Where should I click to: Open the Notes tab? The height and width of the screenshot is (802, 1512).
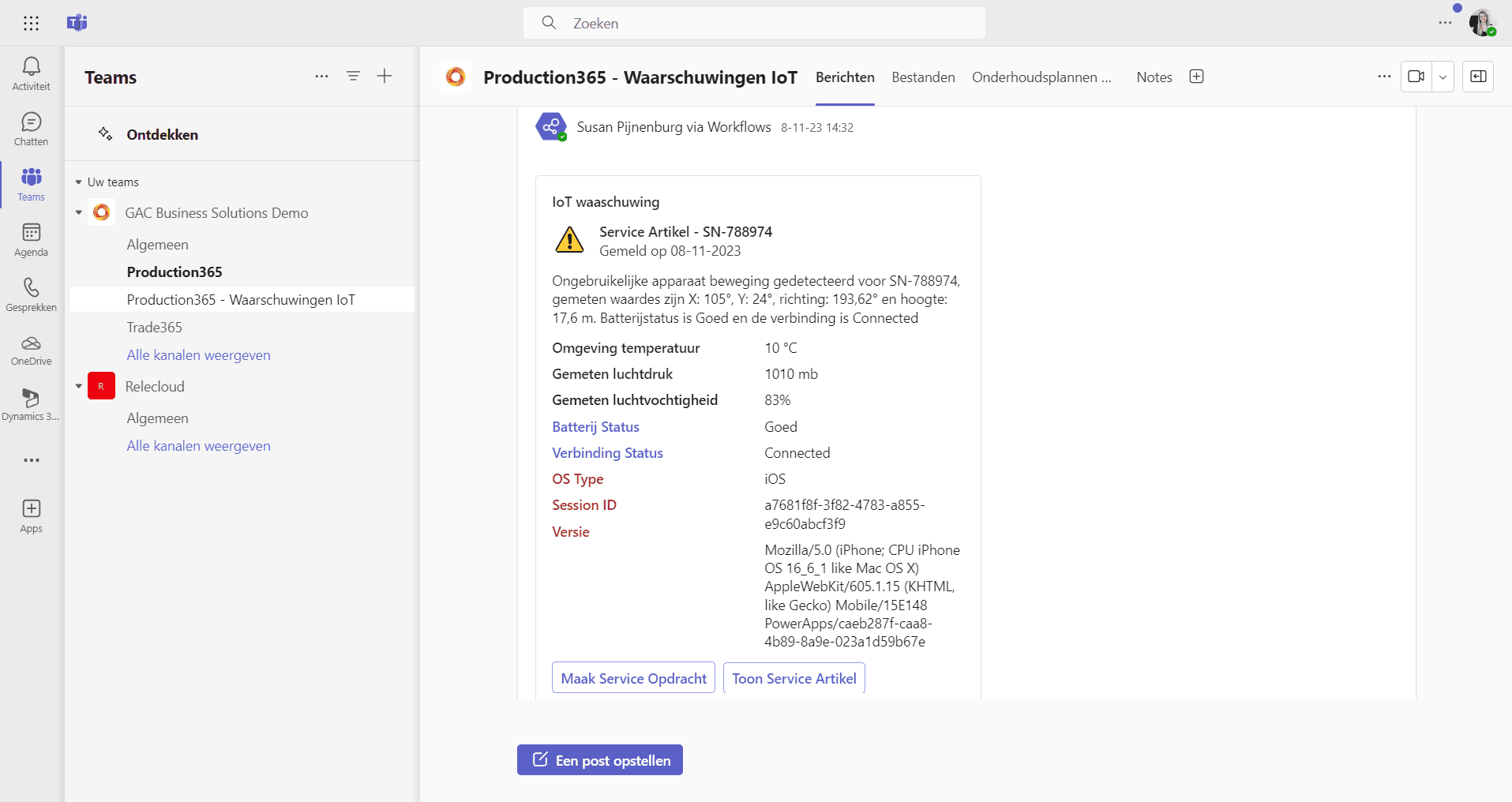tap(1154, 77)
